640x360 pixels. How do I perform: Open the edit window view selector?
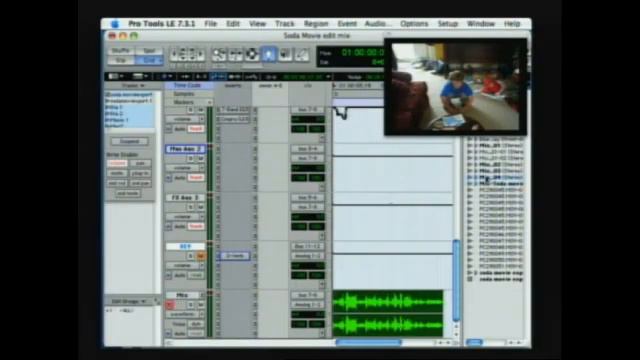[x=116, y=76]
